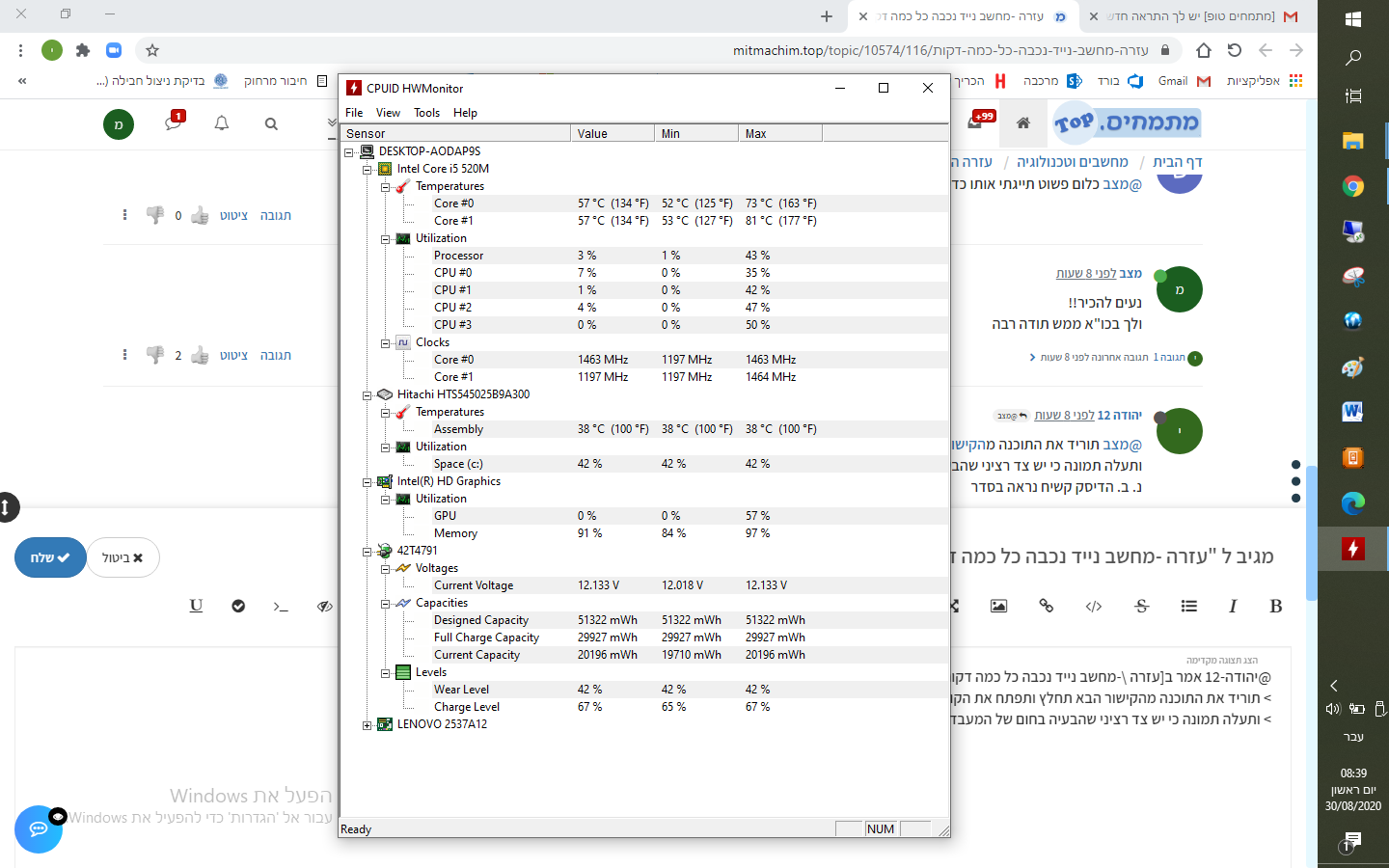This screenshot has height=868, width=1389.
Task: Toggle the preview eye icon in composer
Action: [x=324, y=606]
